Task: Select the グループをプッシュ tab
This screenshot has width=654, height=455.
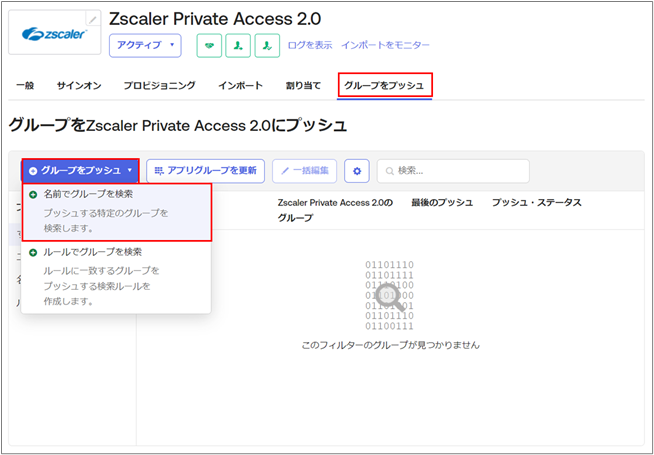Action: point(384,86)
